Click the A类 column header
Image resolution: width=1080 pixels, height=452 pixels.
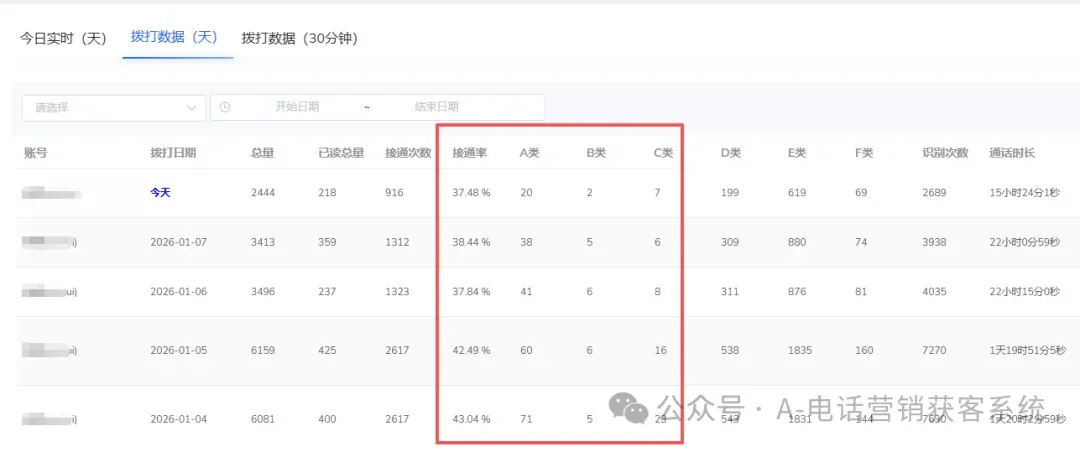point(529,153)
